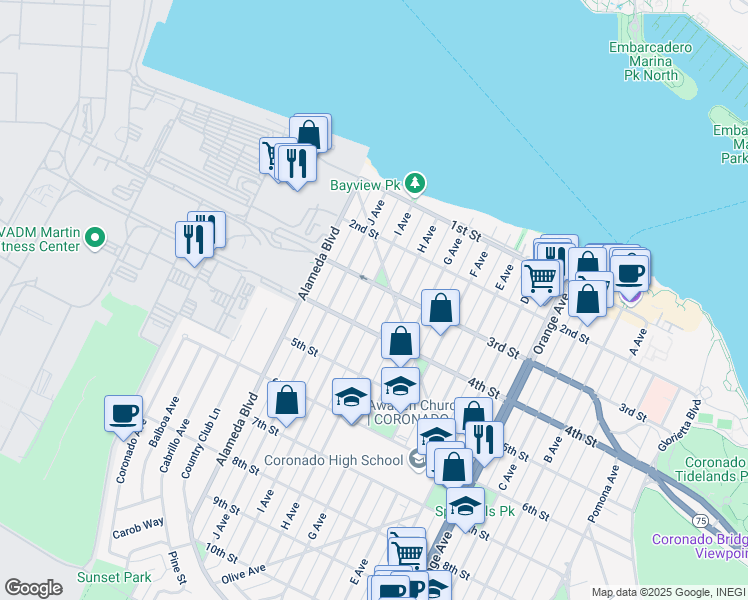Viewport: 748px width, 600px height.
Task: Select the upper shopping bag marker in the ferry landing cluster
Action: coord(587,261)
